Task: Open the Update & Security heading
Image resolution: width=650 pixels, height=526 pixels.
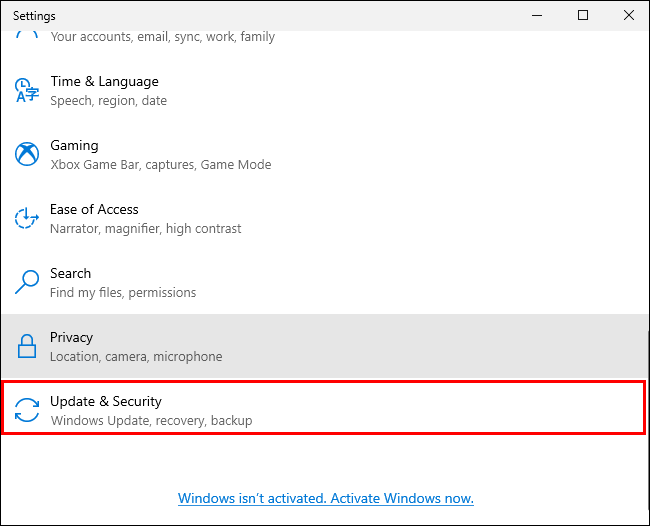Action: coord(105,401)
